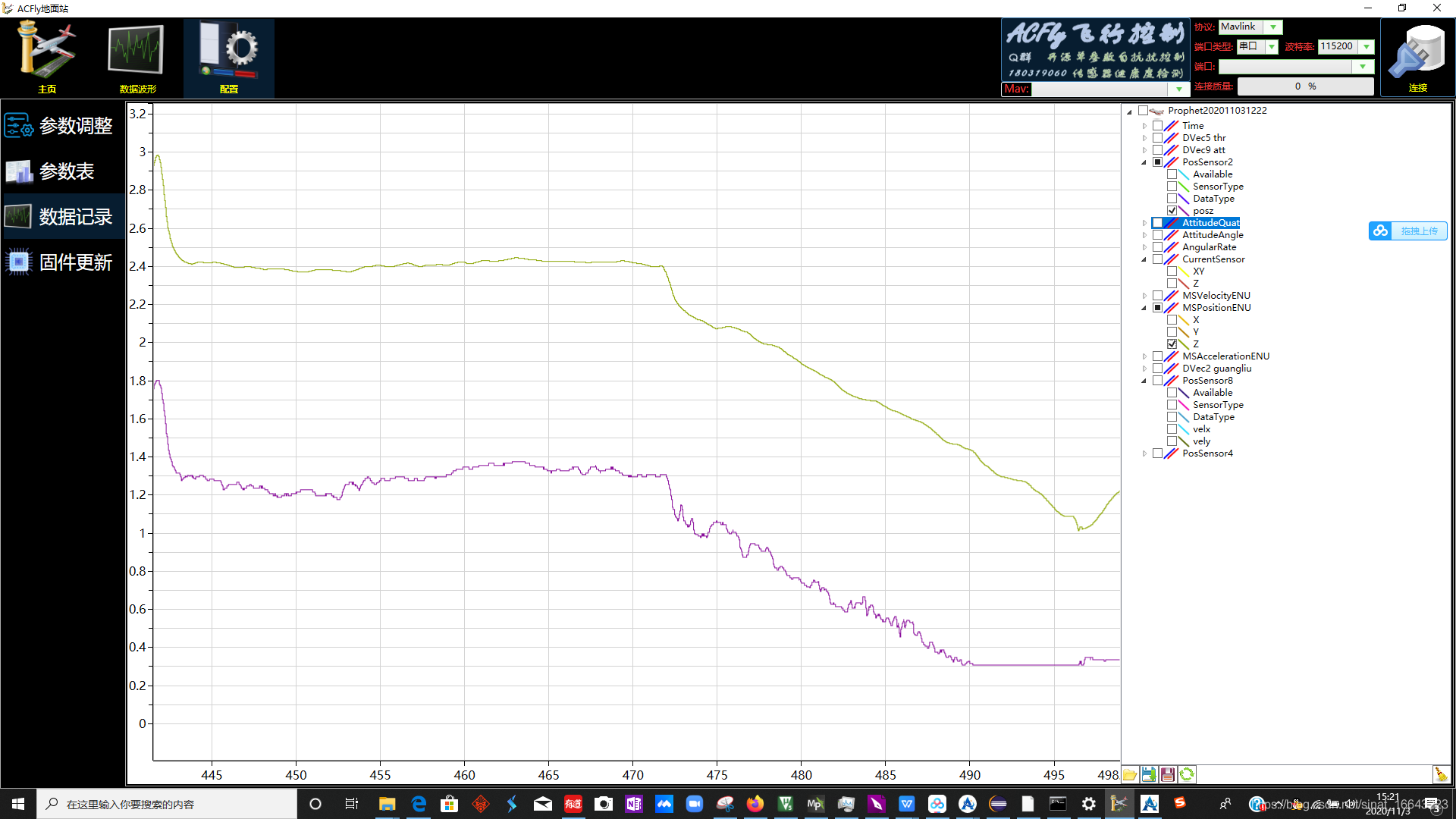This screenshot has height=819, width=1456.
Task: Open the 115200 baud rate dropdown
Action: [1367, 47]
